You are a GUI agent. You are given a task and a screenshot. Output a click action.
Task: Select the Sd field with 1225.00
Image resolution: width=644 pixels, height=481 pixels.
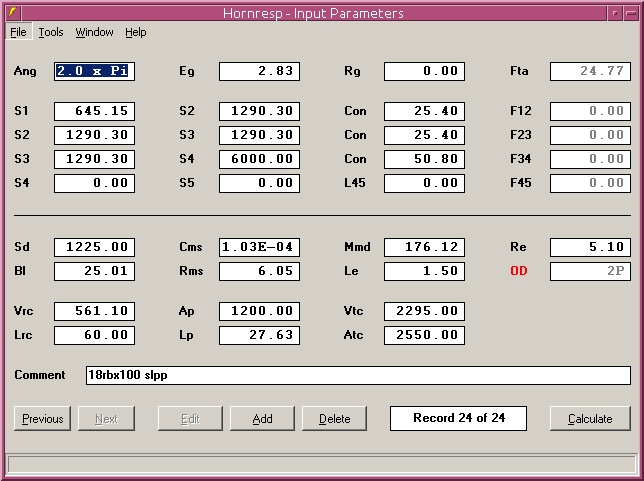point(94,247)
